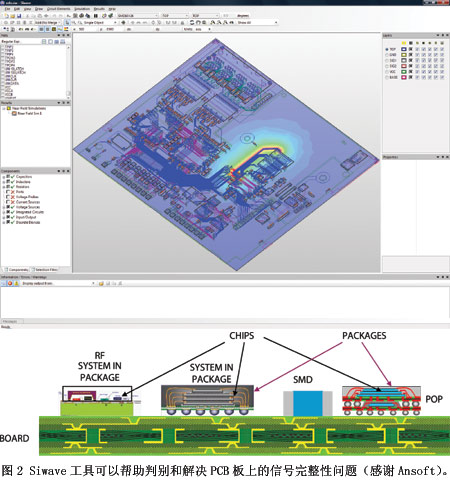Click the Near Field Simulations tree entry
Screen dimensions: 450x482
click(29, 109)
